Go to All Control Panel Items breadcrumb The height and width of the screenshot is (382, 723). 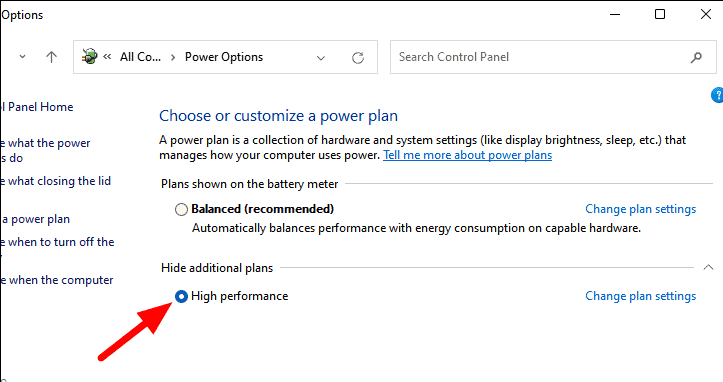140,57
